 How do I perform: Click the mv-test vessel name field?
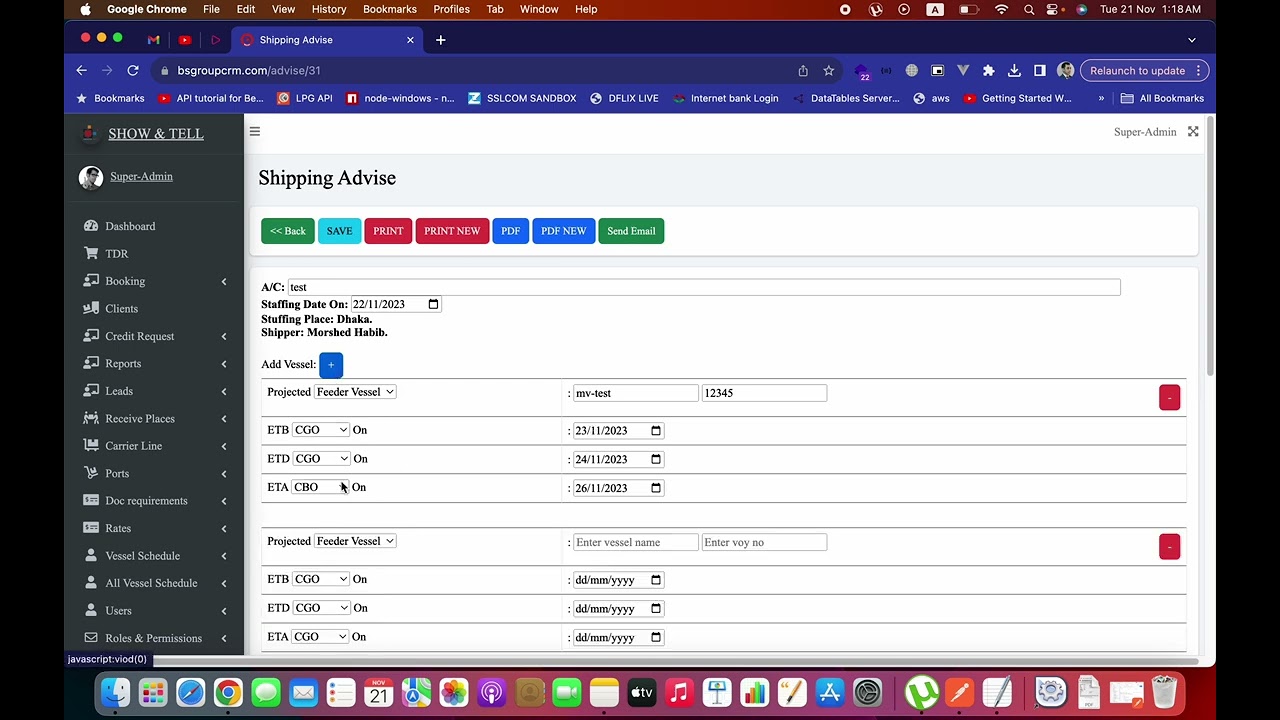[635, 393]
